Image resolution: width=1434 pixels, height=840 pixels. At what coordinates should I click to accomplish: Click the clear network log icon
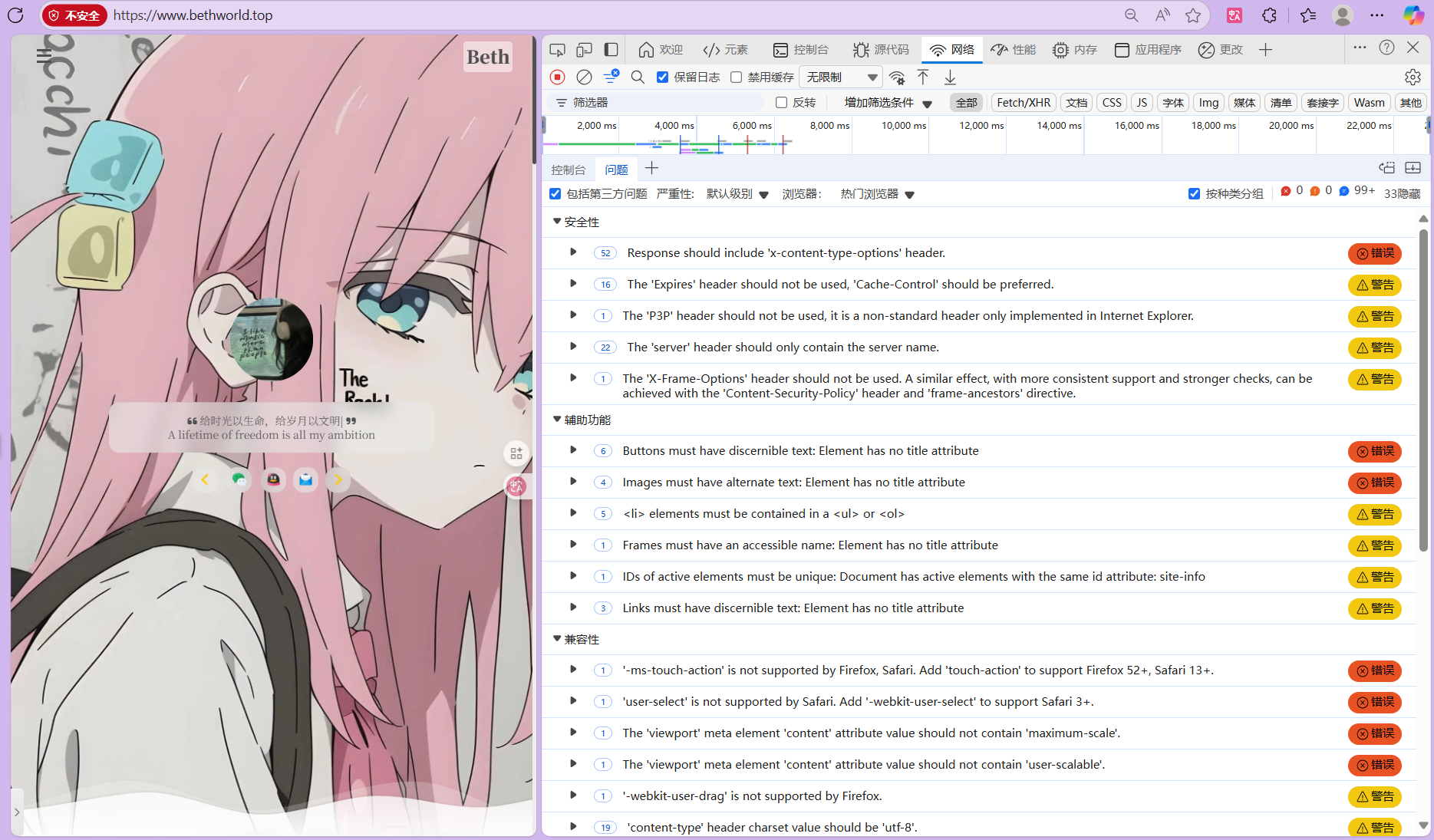584,77
